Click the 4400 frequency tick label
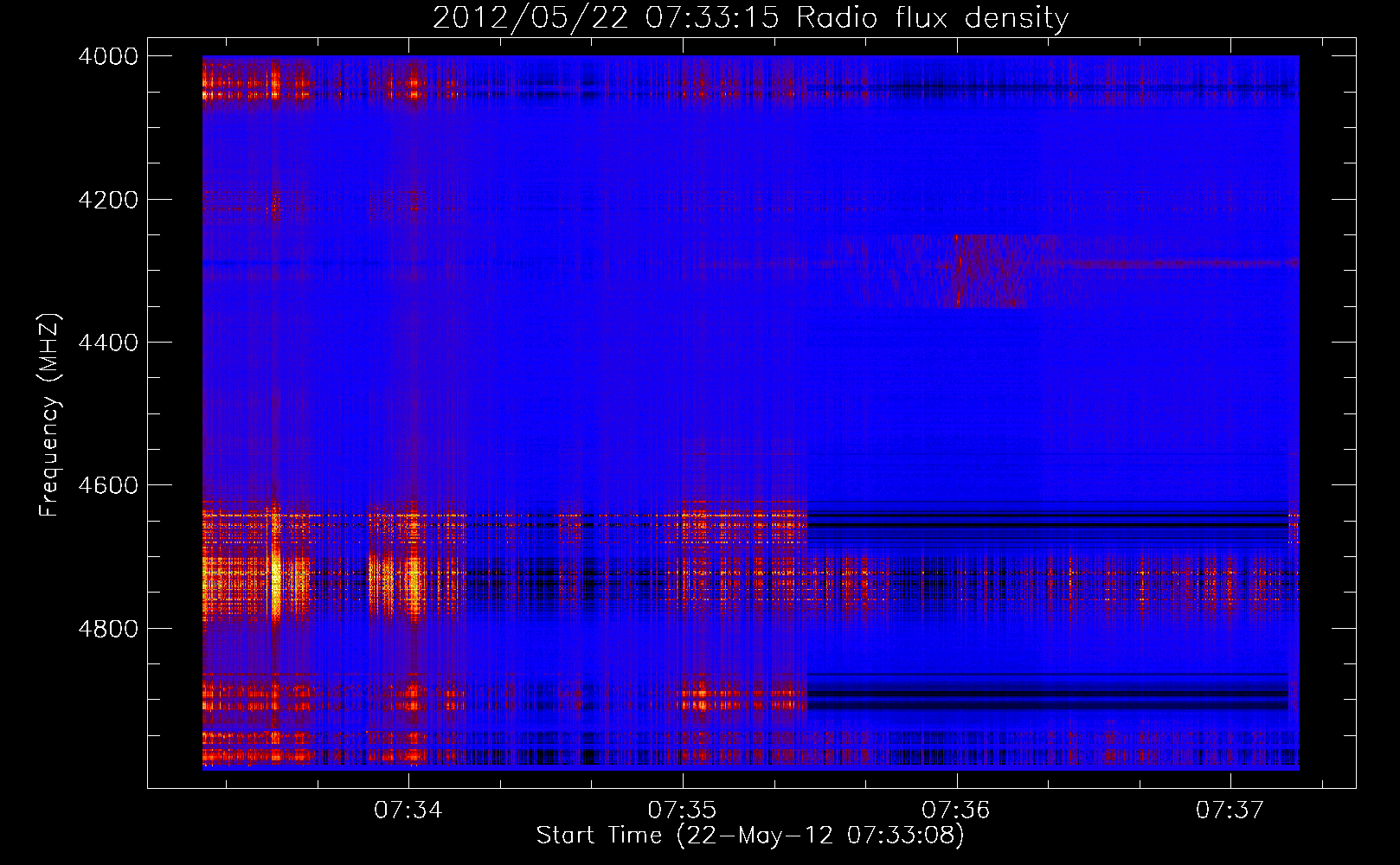This screenshot has width=1400, height=865. (x=107, y=343)
